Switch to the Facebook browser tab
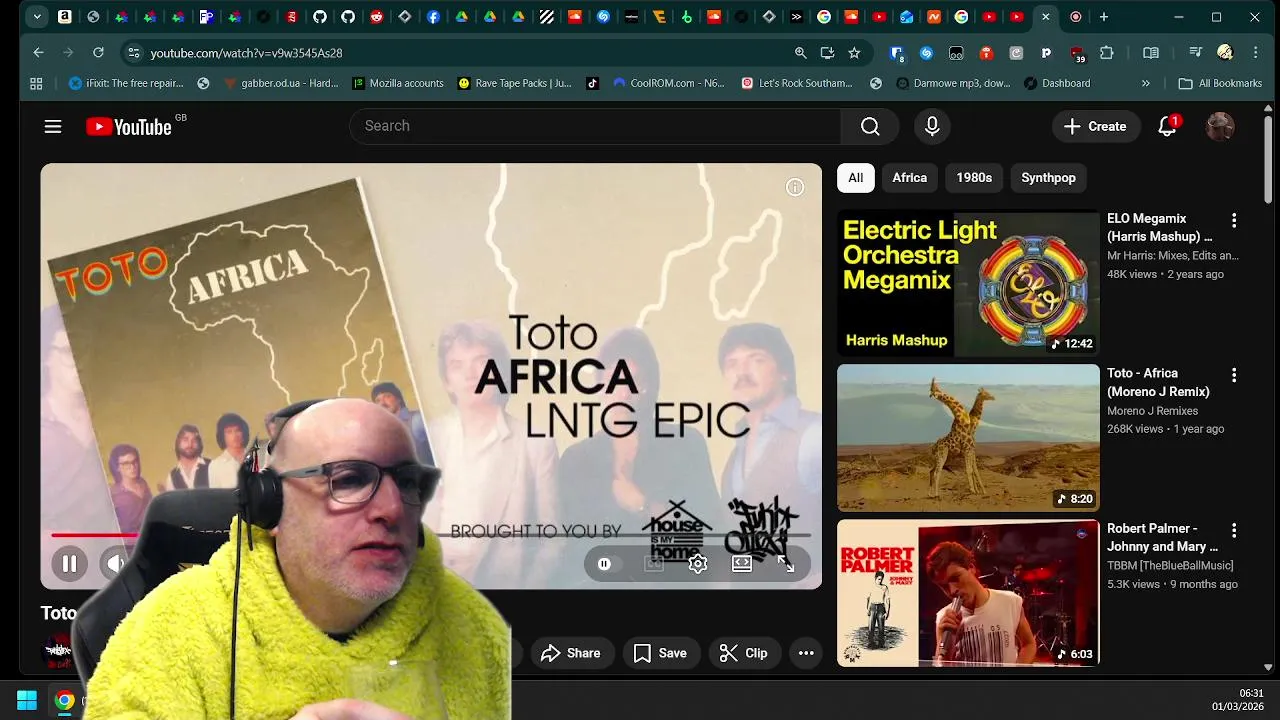The image size is (1280, 720). [x=433, y=17]
